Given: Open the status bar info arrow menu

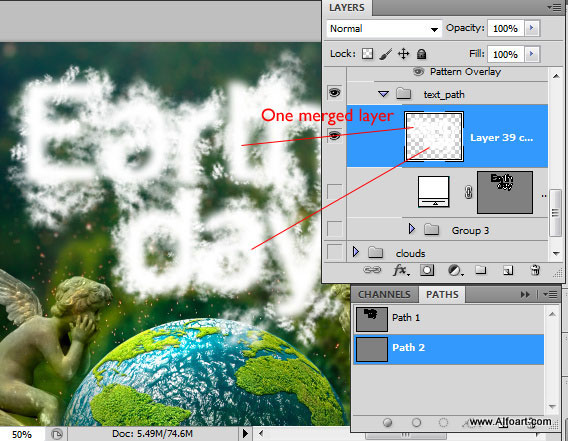Looking at the screenshot, I should click(245, 433).
